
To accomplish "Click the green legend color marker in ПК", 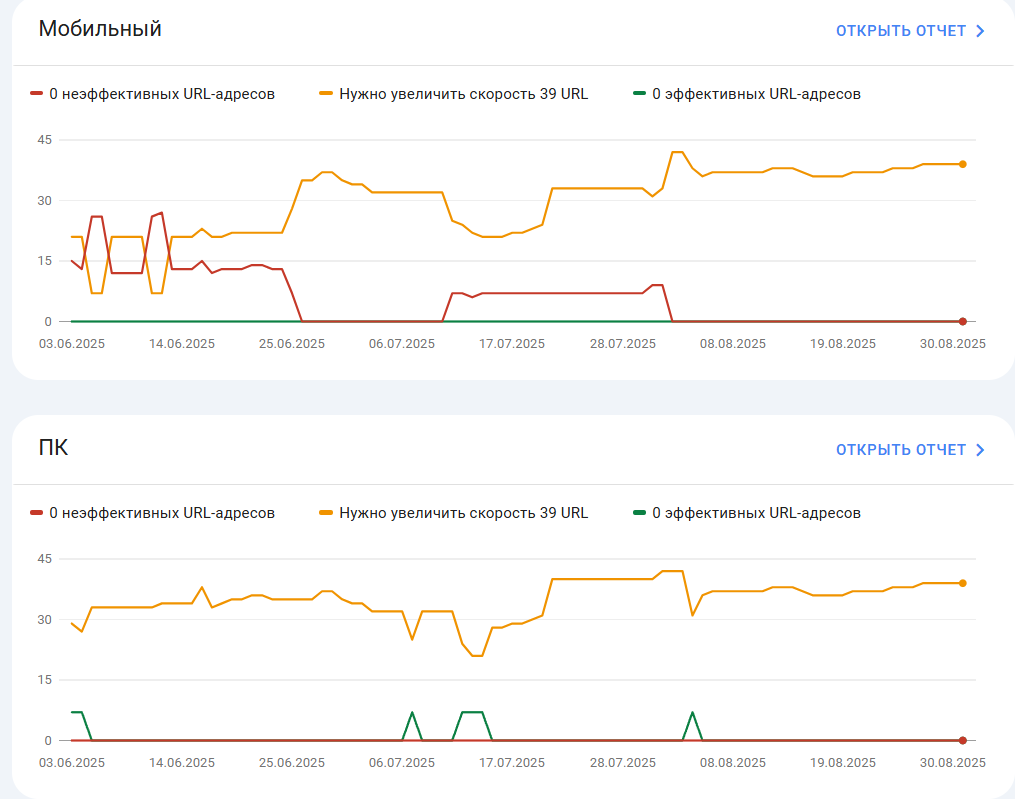I will point(639,513).
